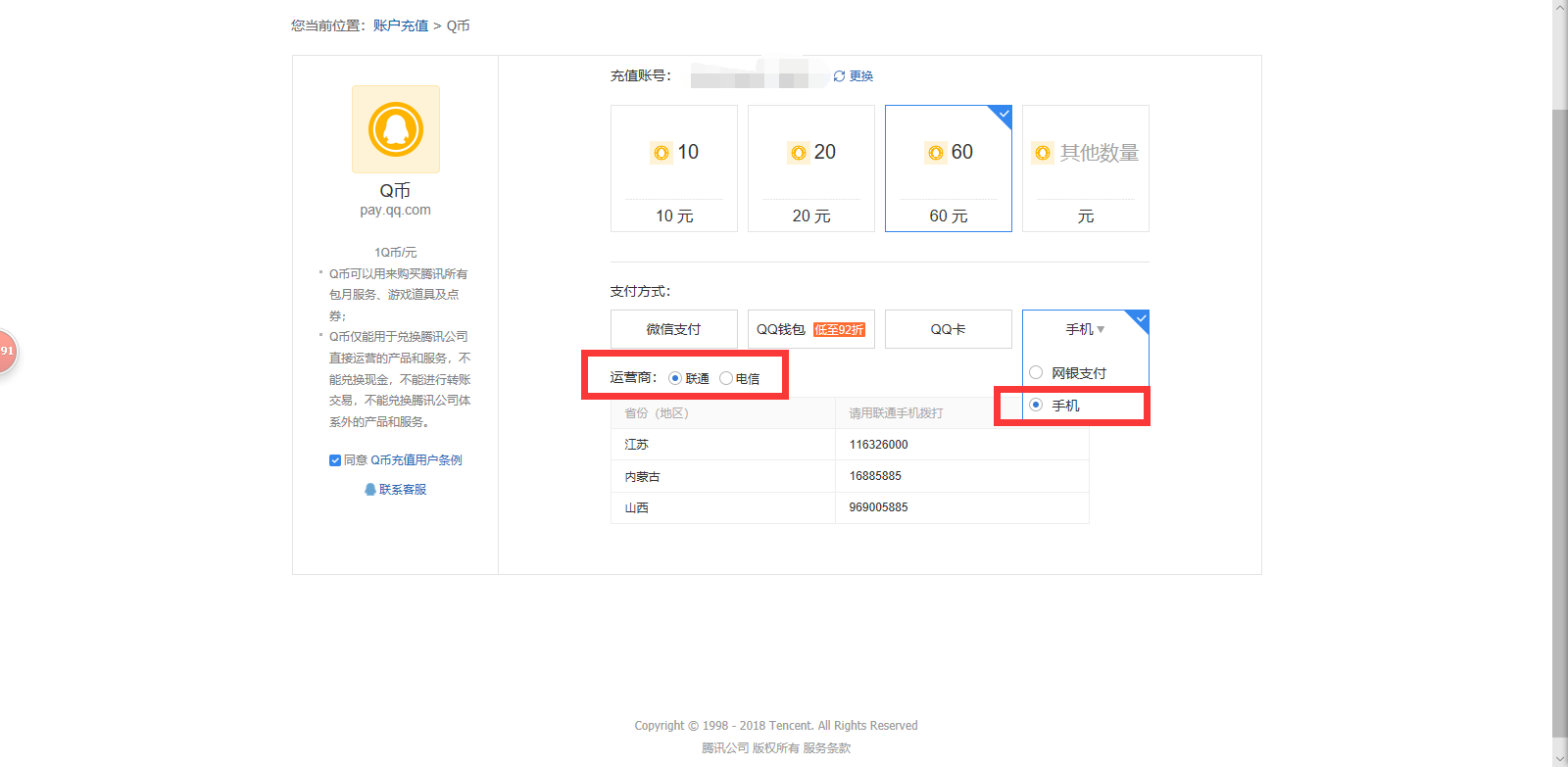This screenshot has width=1568, height=767.
Task: Click the 版权所有 footer link
Action: [x=776, y=747]
